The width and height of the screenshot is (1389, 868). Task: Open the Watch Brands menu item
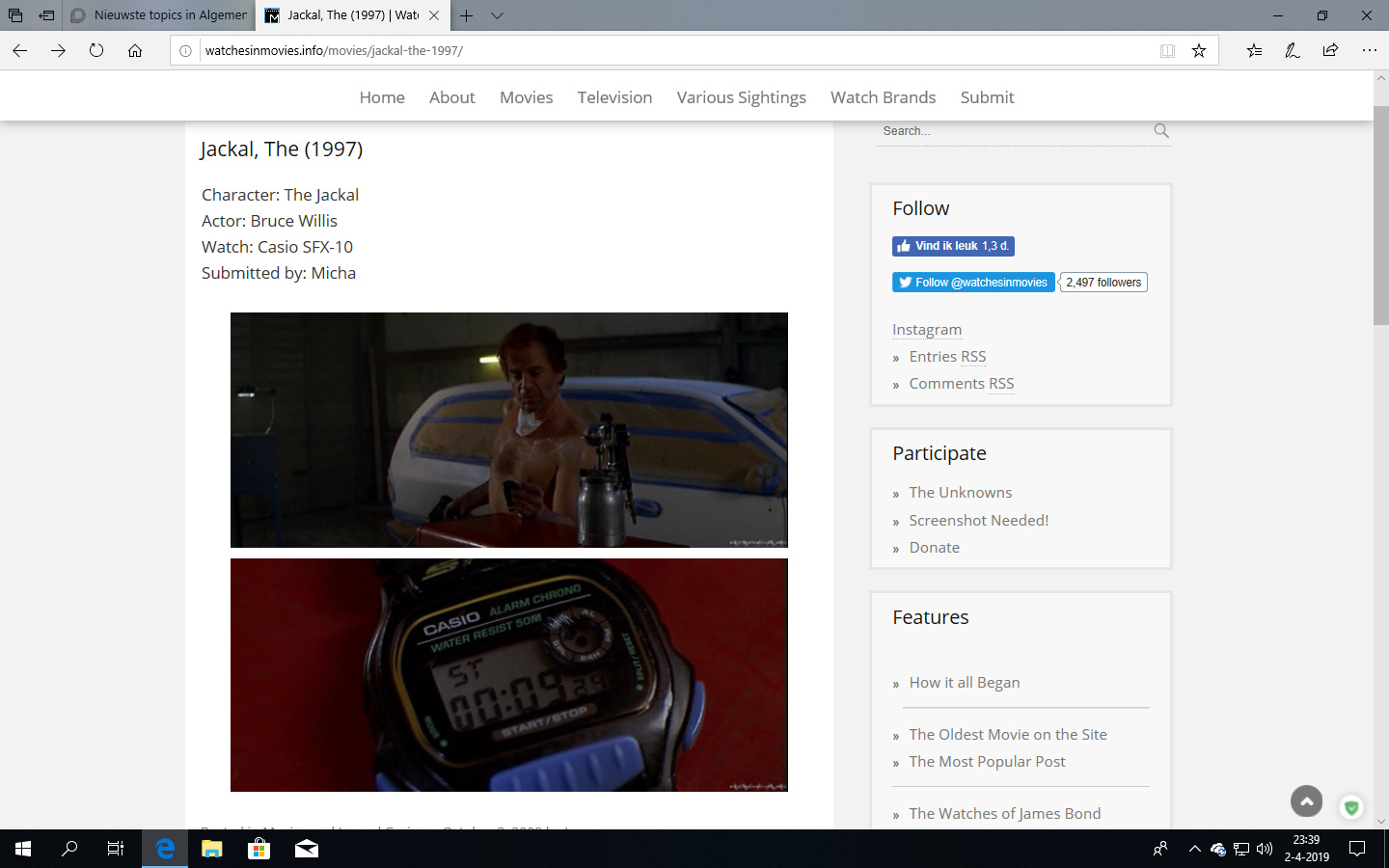point(883,97)
